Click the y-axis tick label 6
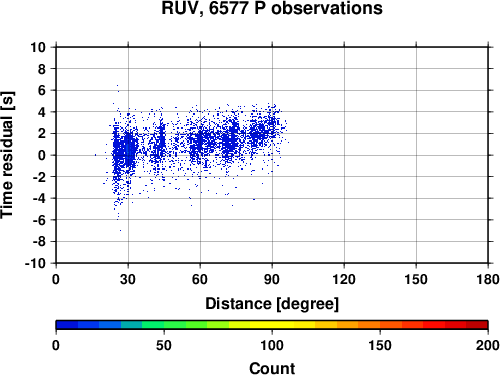This screenshot has height=375, width=500. [x=42, y=90]
